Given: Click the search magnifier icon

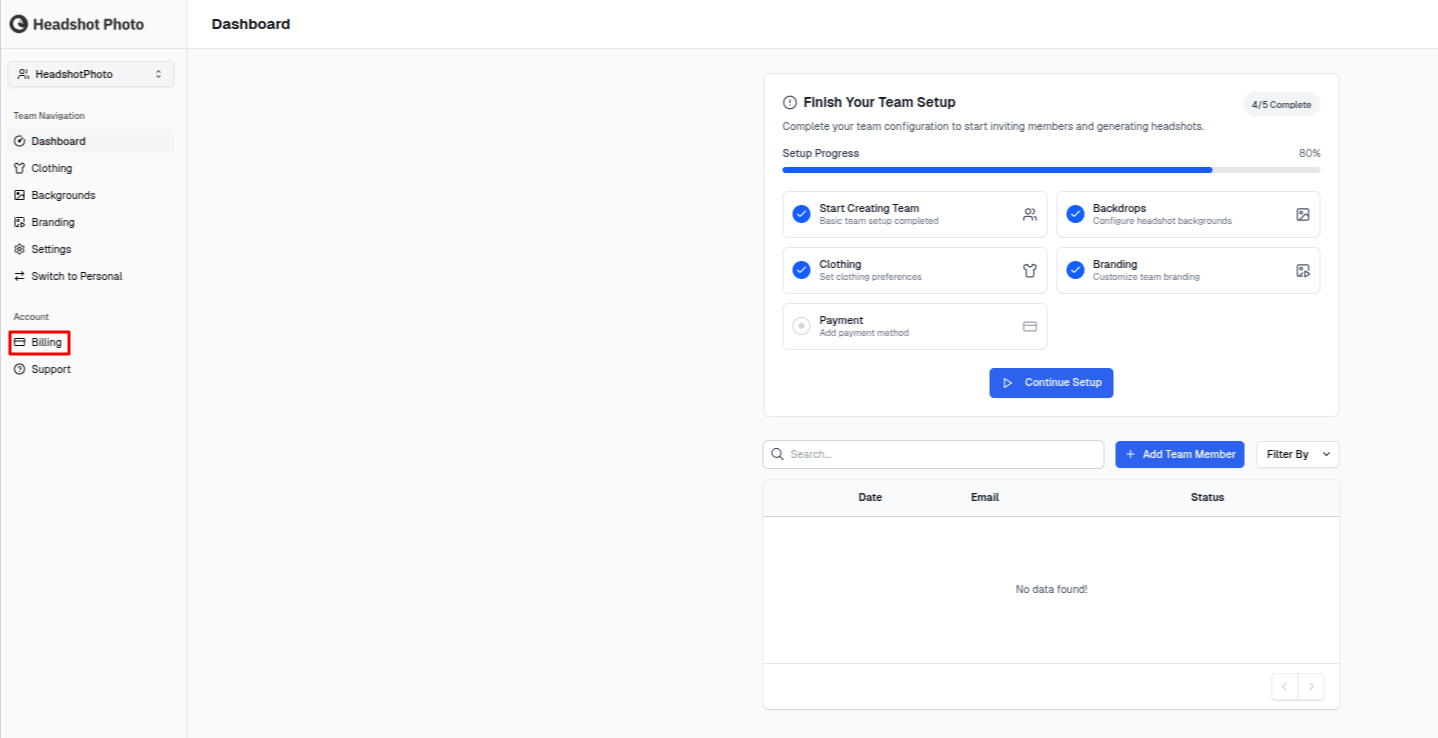Looking at the screenshot, I should (x=778, y=454).
